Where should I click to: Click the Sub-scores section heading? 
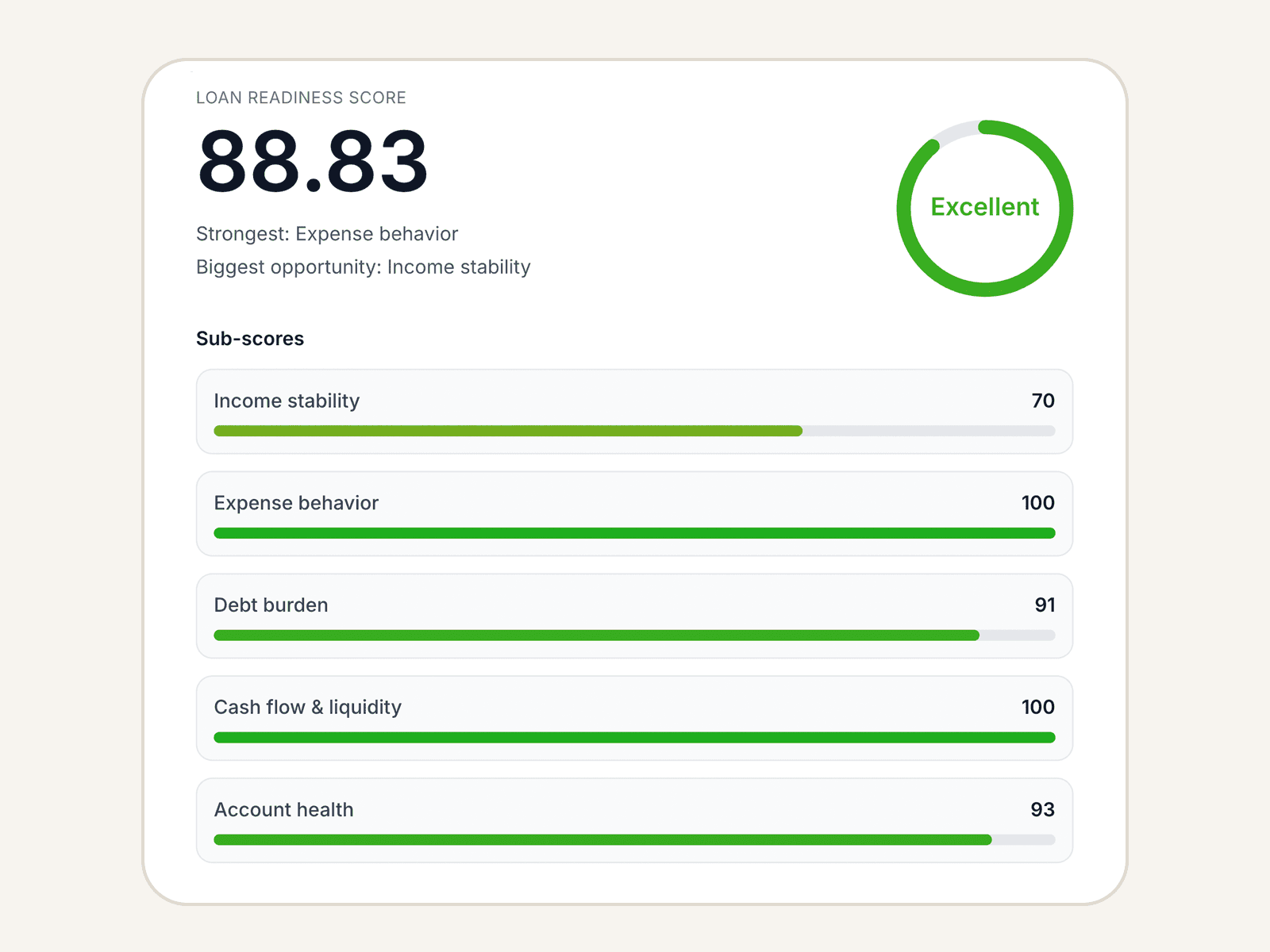250,338
